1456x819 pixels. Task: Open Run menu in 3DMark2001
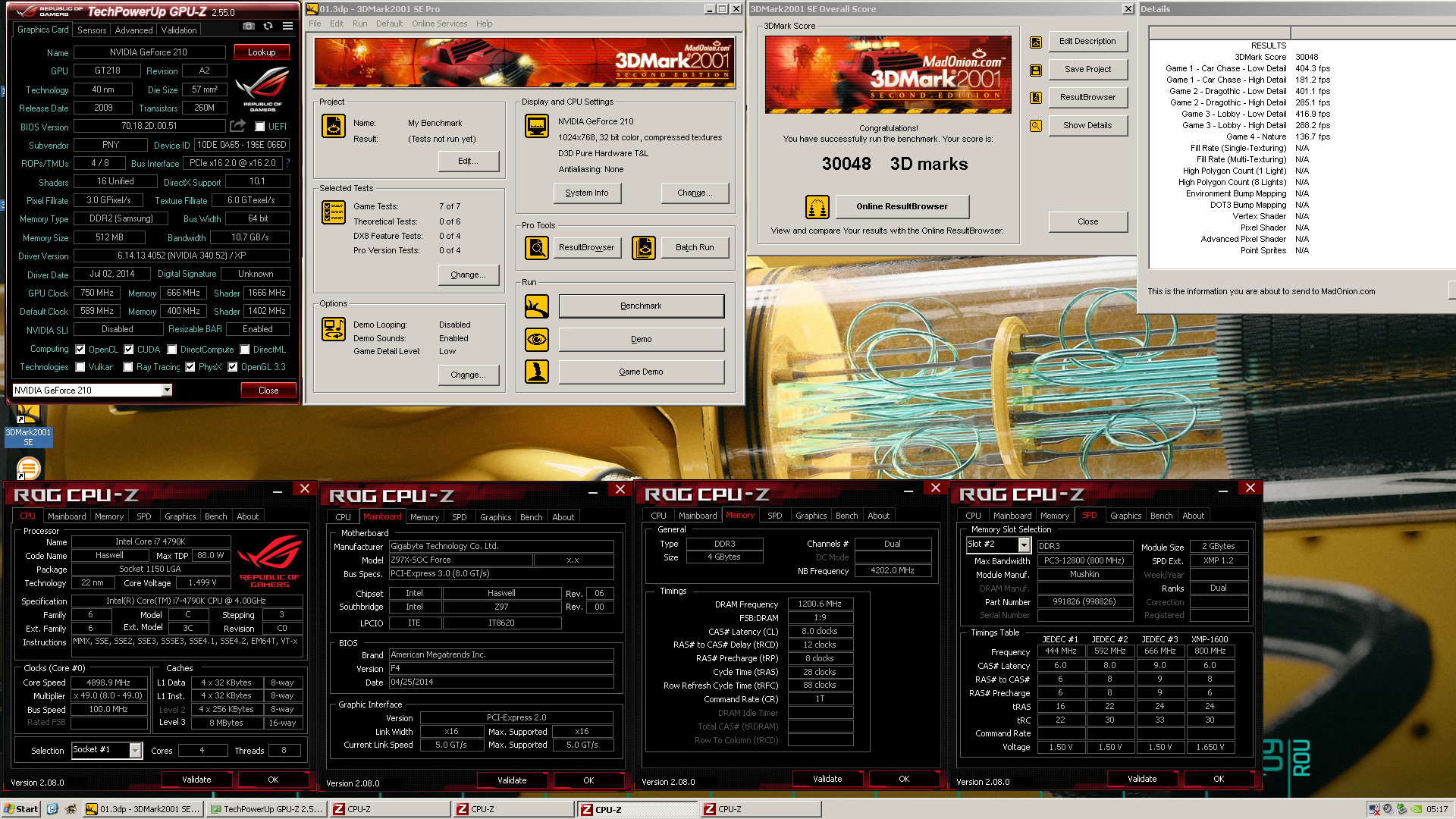pos(359,24)
